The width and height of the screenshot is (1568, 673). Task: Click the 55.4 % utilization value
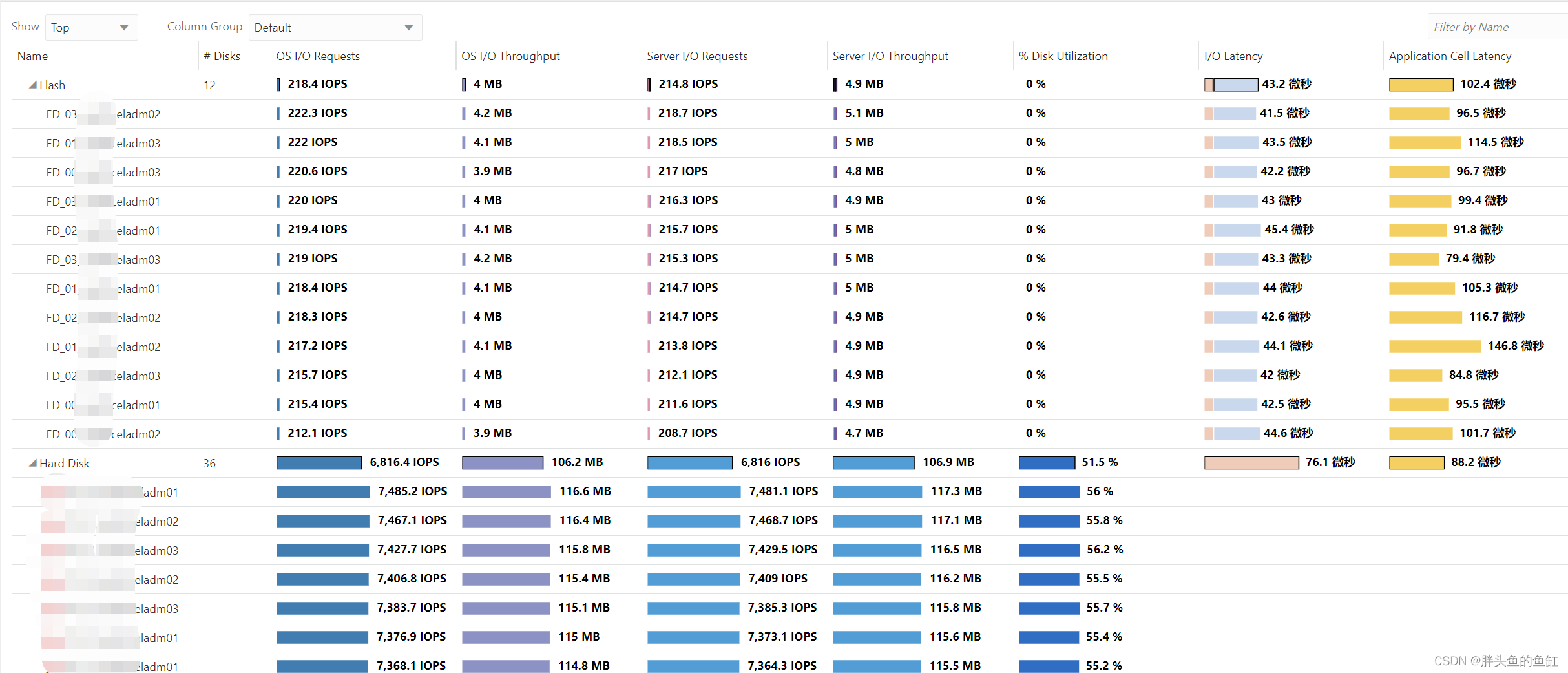(1104, 637)
